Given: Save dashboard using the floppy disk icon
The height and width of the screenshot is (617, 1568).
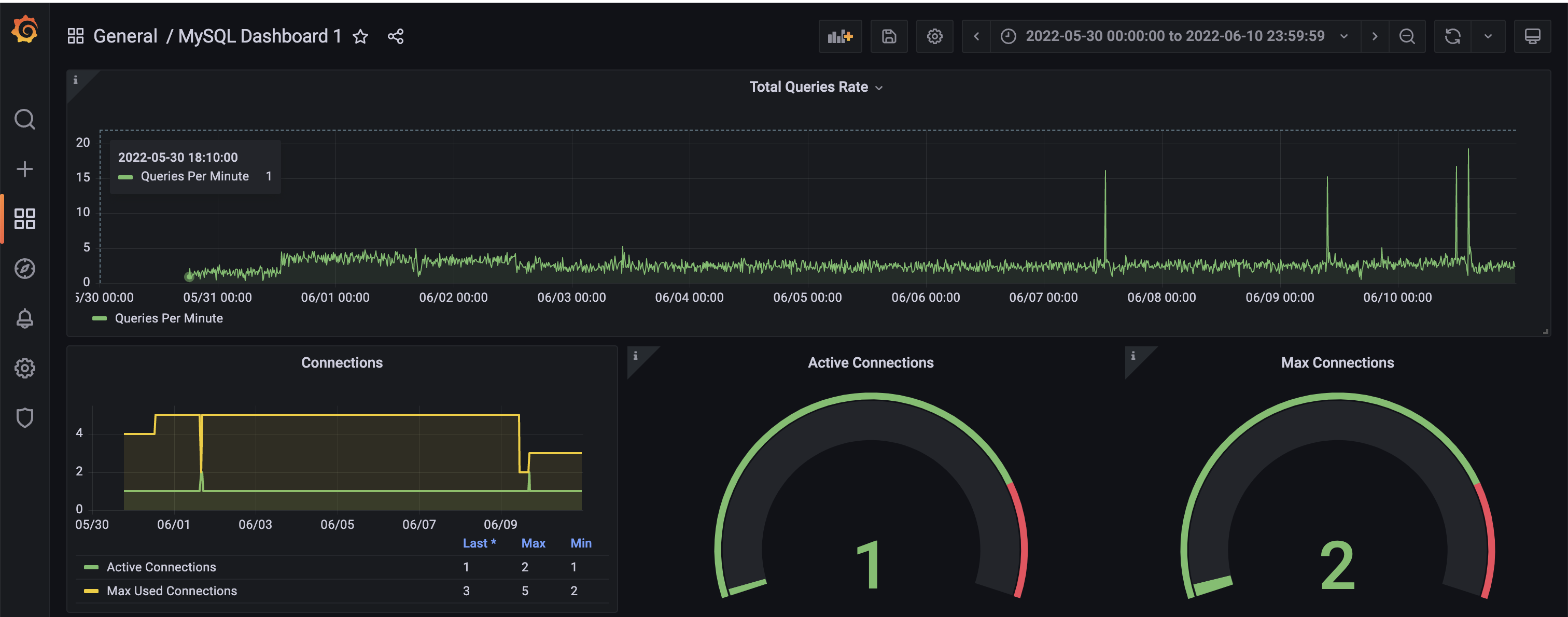Looking at the screenshot, I should tap(889, 36).
